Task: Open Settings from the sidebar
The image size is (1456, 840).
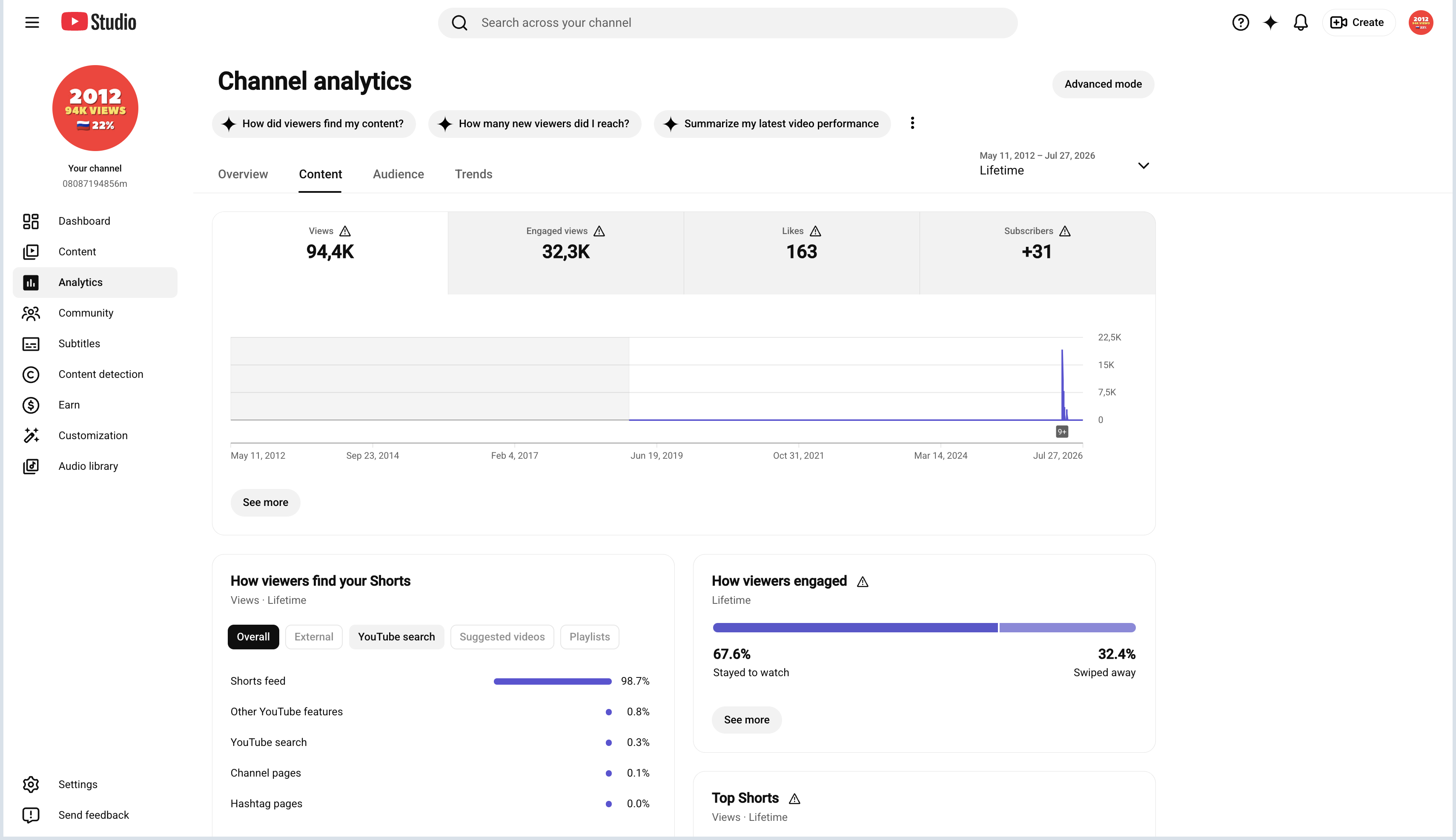Action: coord(95,785)
